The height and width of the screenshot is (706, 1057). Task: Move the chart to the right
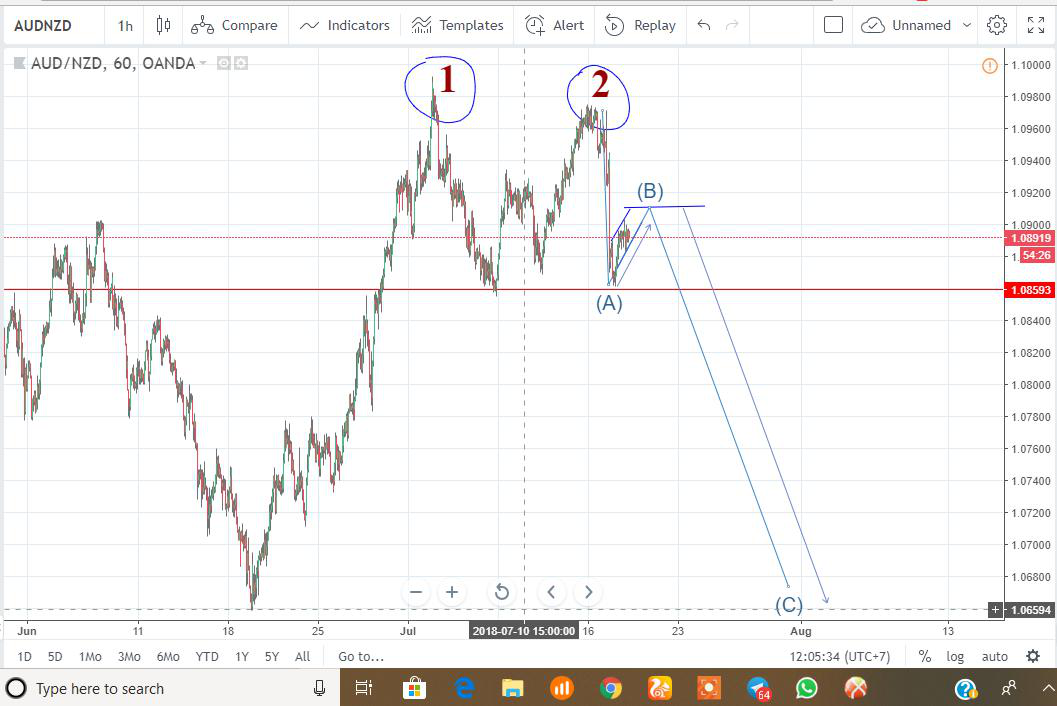coord(588,592)
